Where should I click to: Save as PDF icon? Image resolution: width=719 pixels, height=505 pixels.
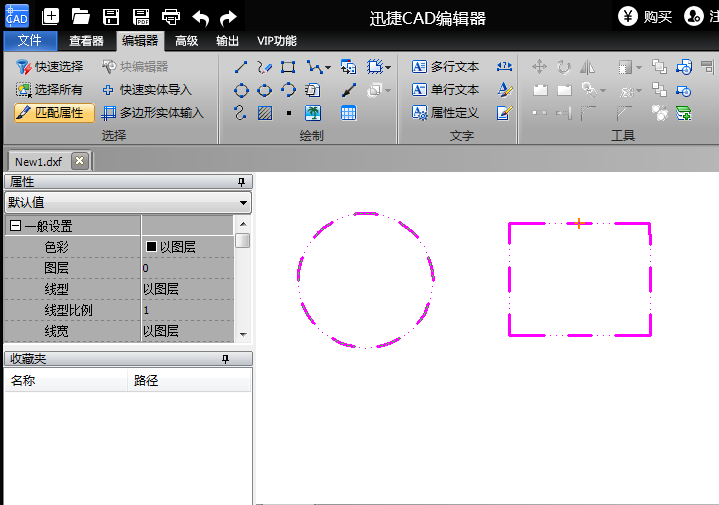coord(141,17)
